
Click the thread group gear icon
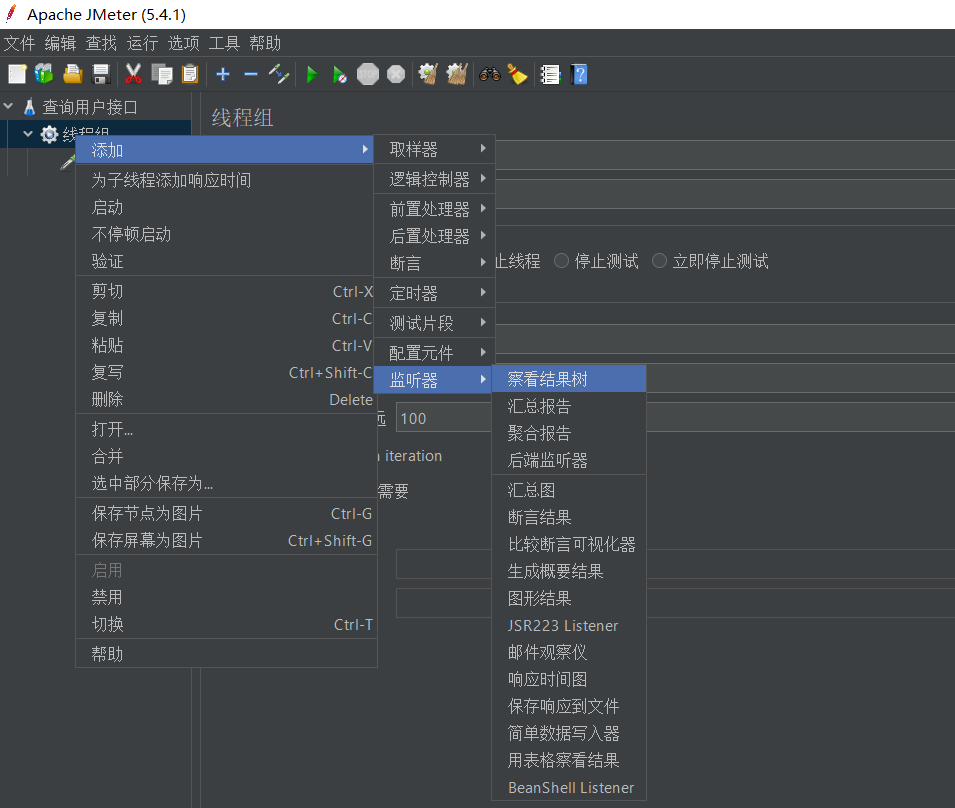[49, 134]
